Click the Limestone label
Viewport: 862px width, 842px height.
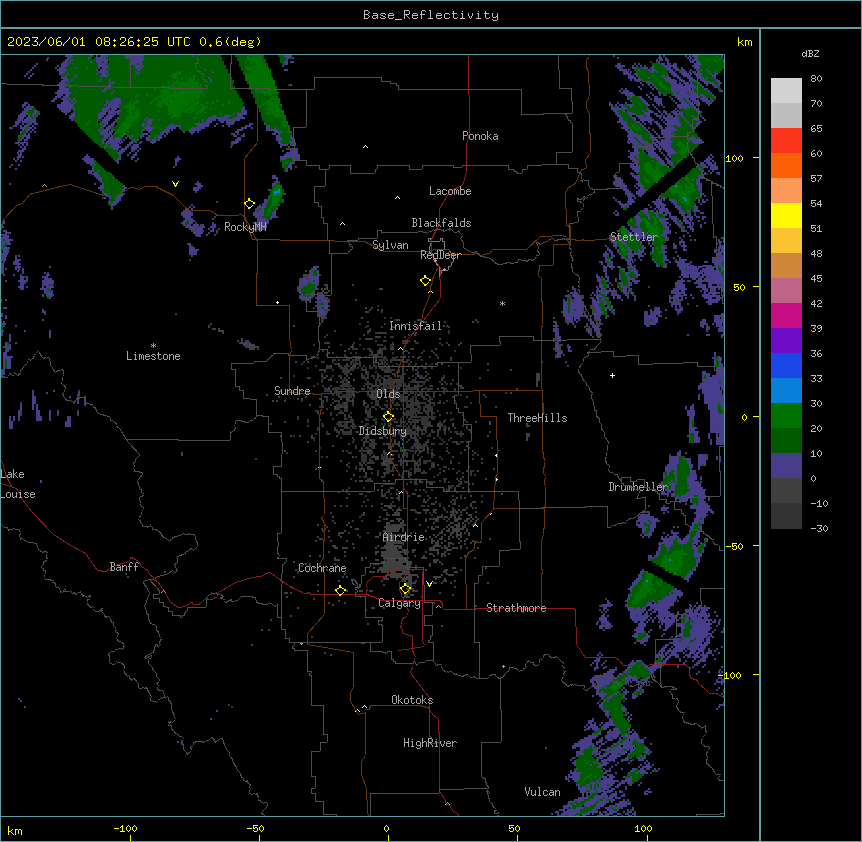click(x=153, y=356)
